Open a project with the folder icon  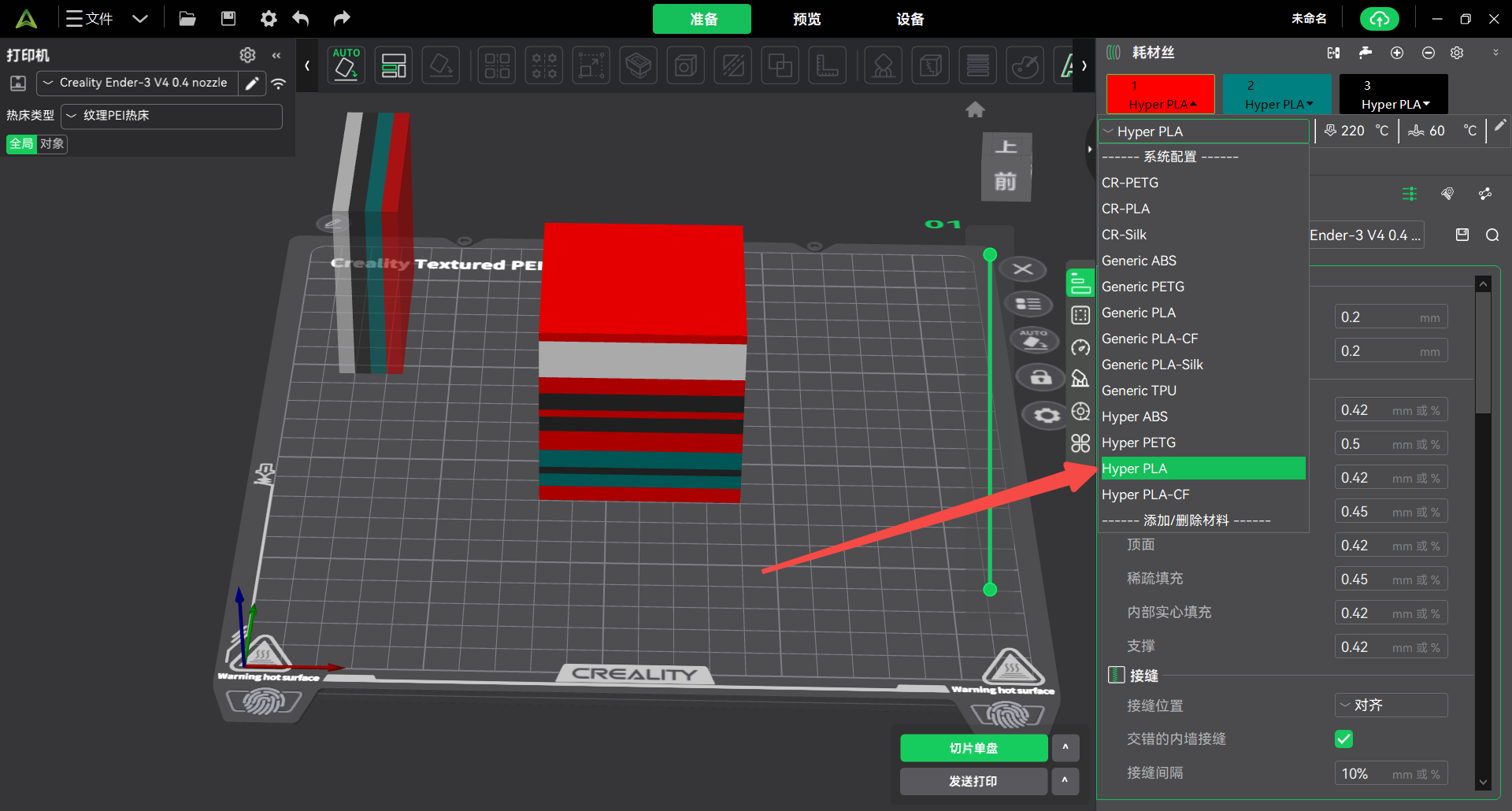[x=187, y=19]
